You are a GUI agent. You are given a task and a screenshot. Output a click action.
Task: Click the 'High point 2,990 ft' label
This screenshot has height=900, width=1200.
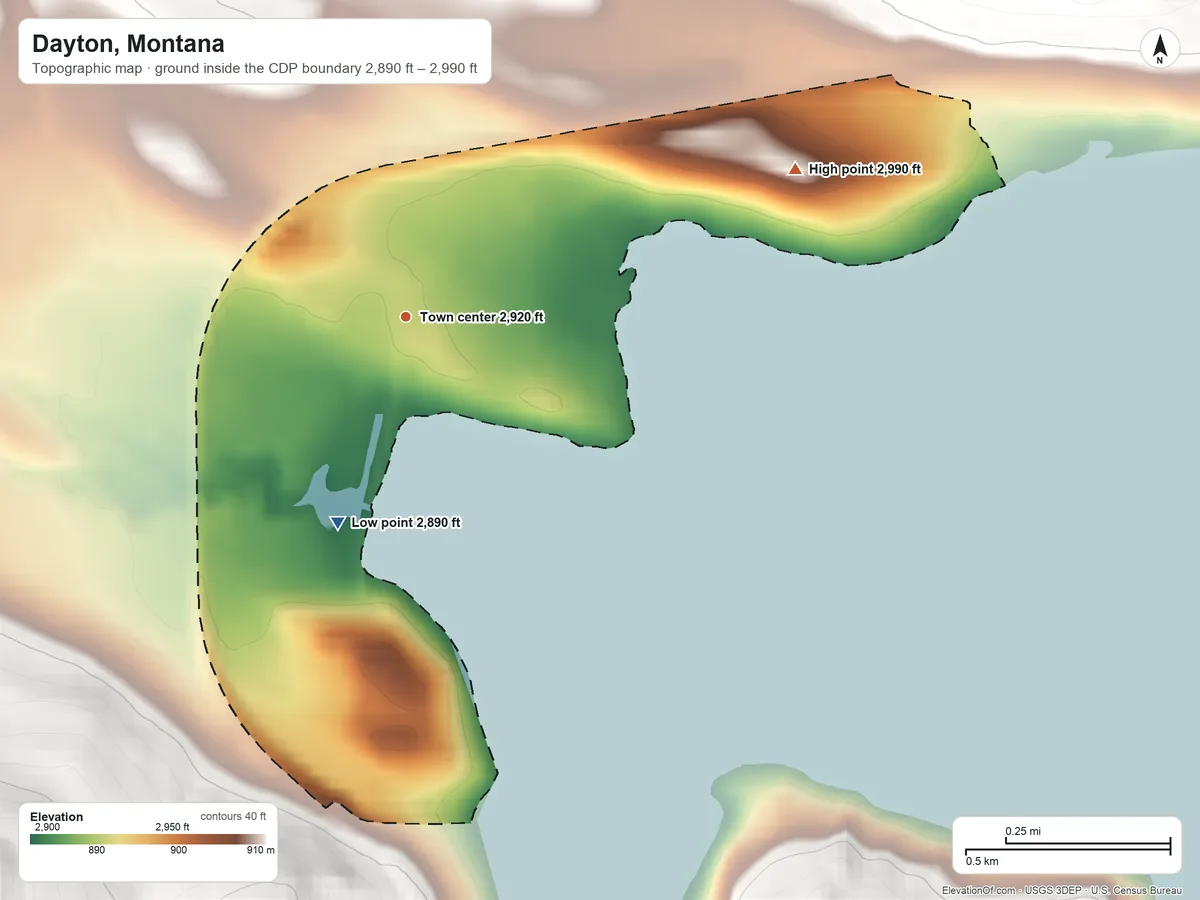865,169
